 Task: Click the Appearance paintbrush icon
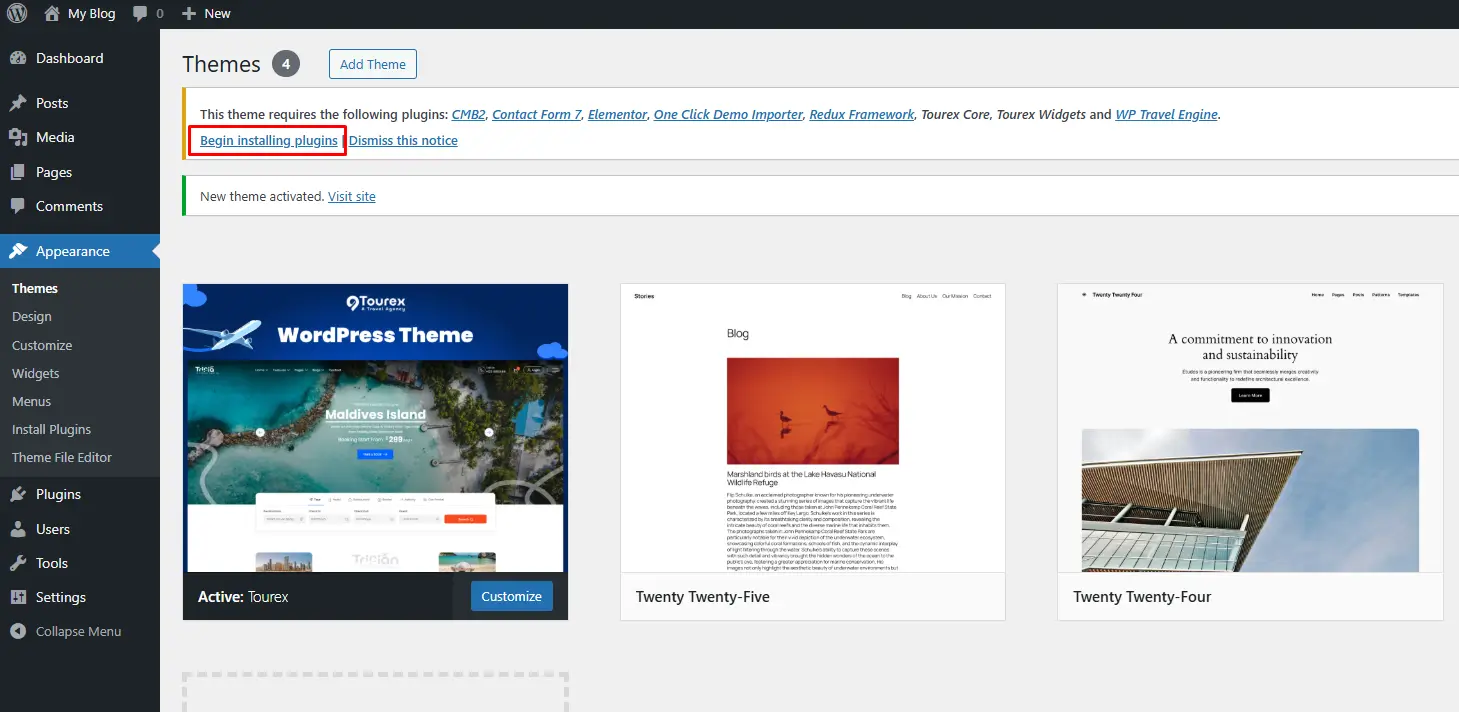tap(18, 251)
